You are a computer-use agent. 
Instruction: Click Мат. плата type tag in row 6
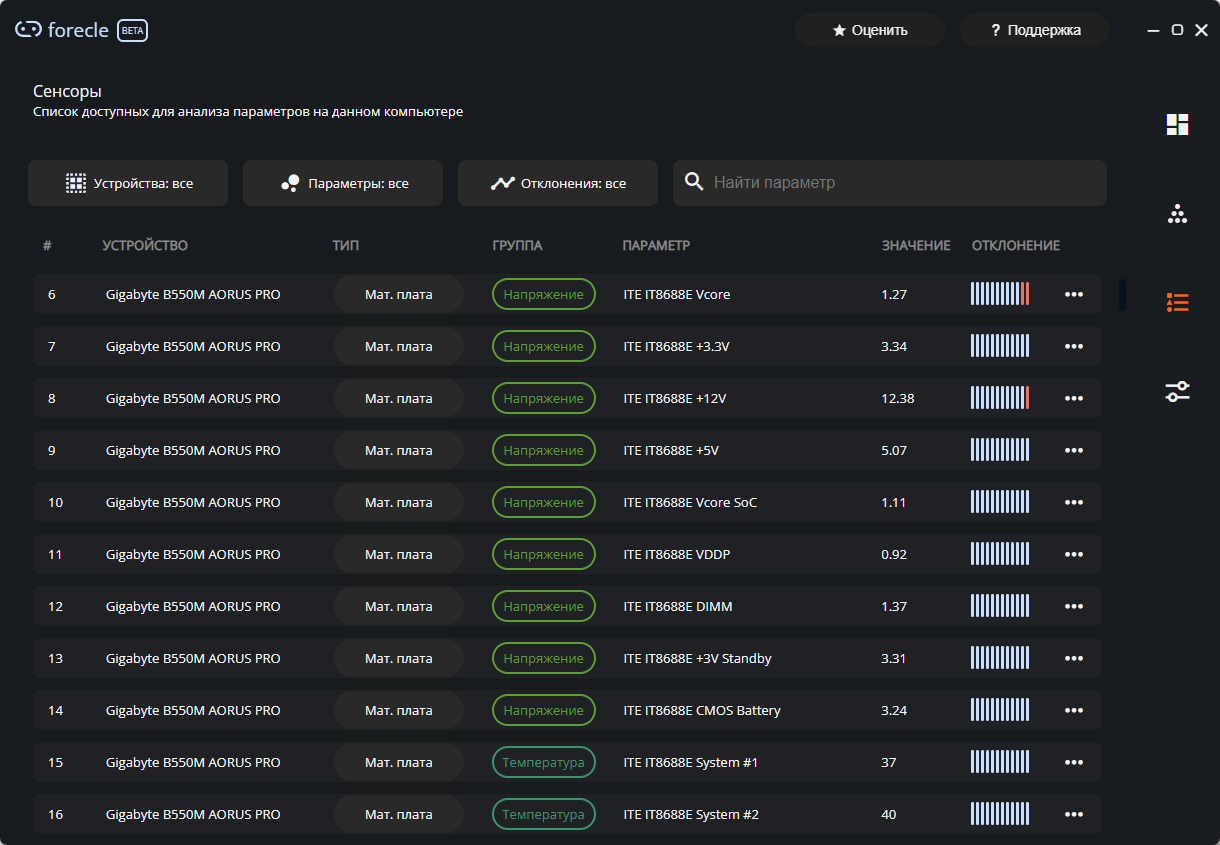(399, 294)
